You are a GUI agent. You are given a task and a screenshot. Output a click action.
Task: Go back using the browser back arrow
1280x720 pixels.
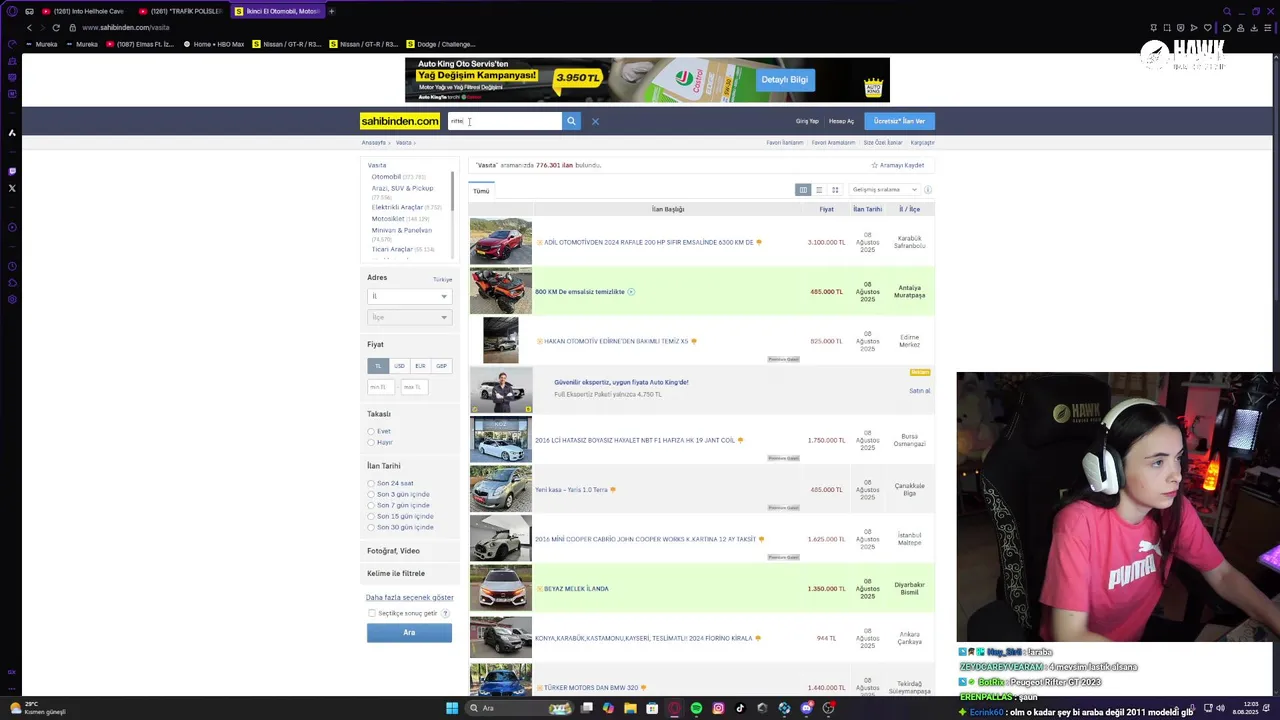pos(29,27)
